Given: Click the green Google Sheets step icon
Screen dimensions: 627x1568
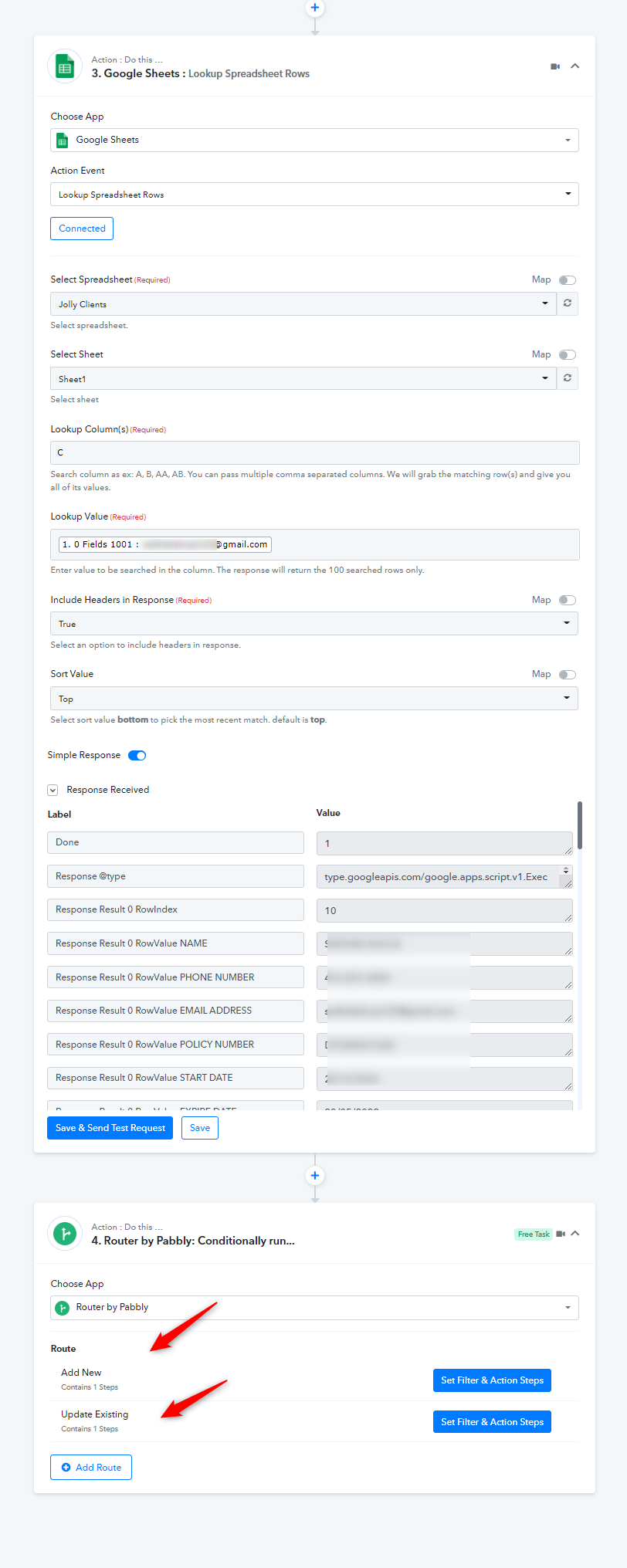Looking at the screenshot, I should (x=65, y=67).
